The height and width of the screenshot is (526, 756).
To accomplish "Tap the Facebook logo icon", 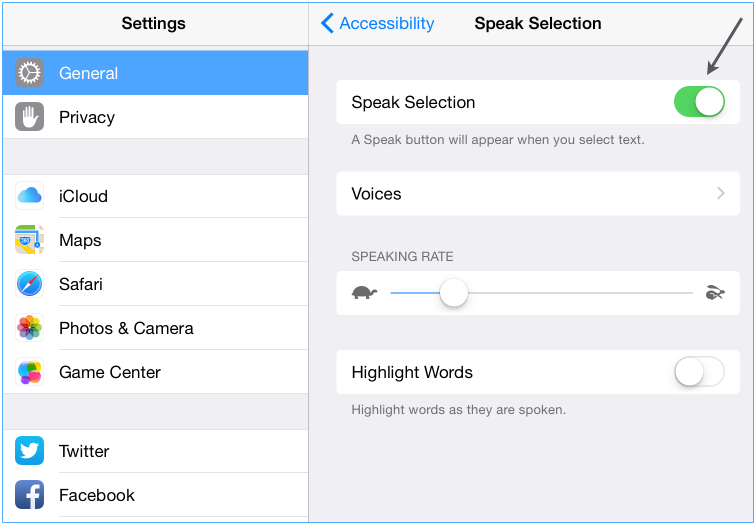I will (29, 495).
